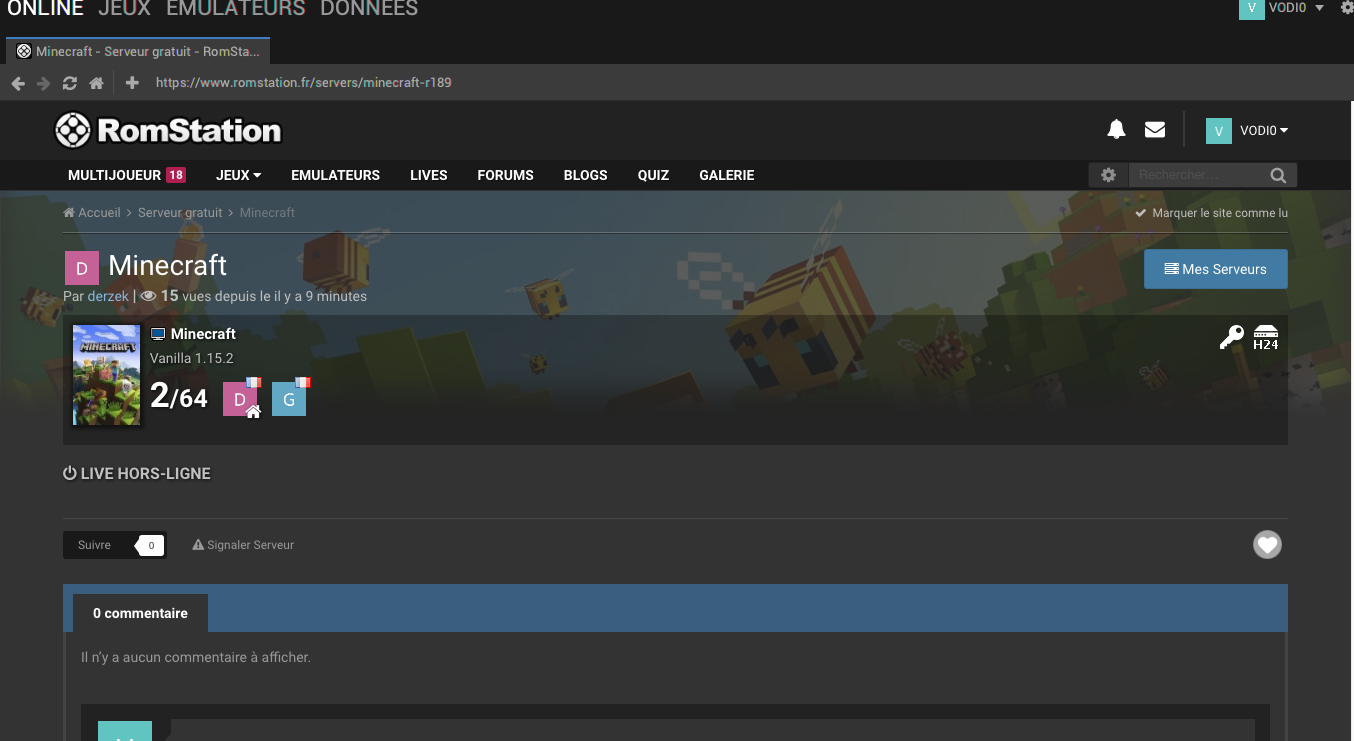Toggle Marquer le site comme lu
Viewport: 1354px width, 741px height.
[1212, 213]
